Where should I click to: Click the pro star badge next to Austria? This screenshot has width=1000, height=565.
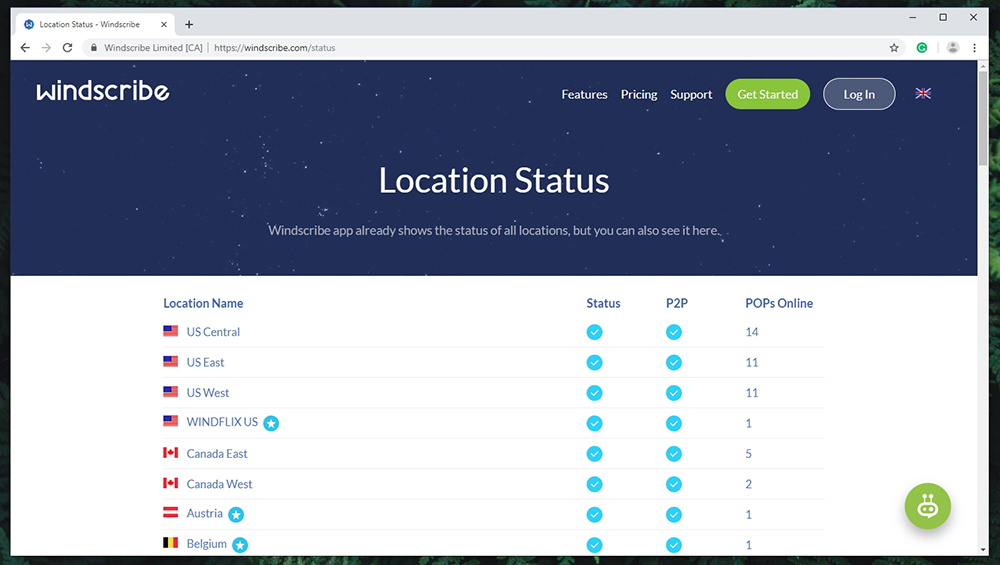236,515
